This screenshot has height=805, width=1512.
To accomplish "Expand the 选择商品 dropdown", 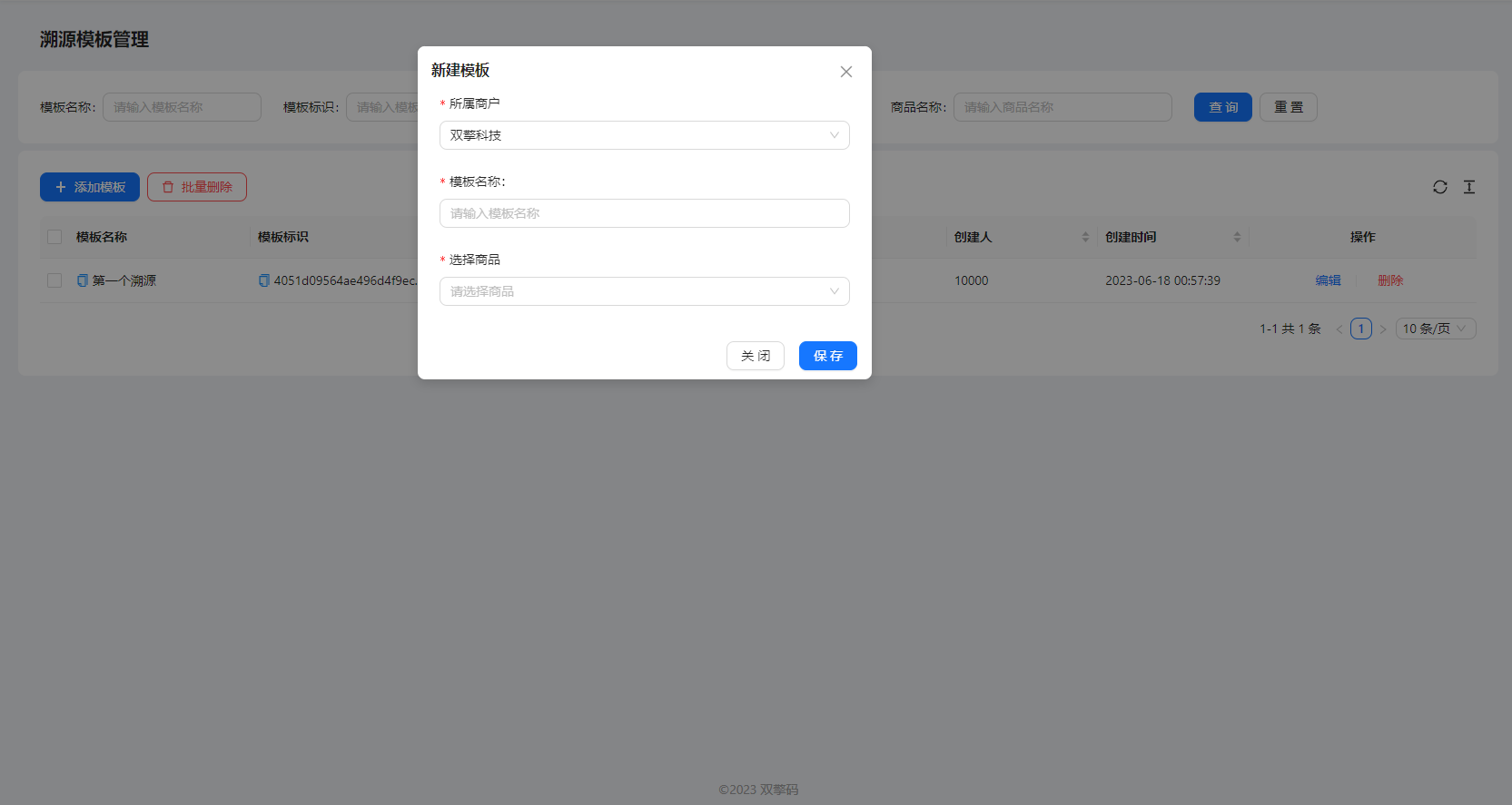I will coord(644,291).
